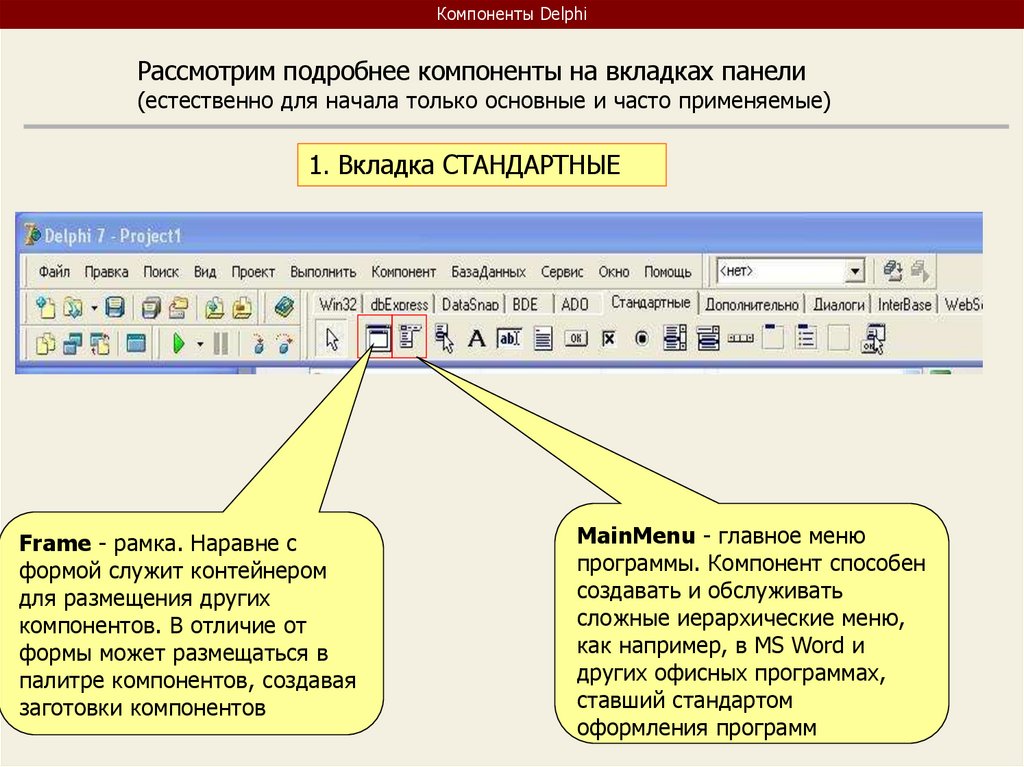Select the ActionList component icon
This screenshot has height=767, width=1024.
tap(873, 339)
